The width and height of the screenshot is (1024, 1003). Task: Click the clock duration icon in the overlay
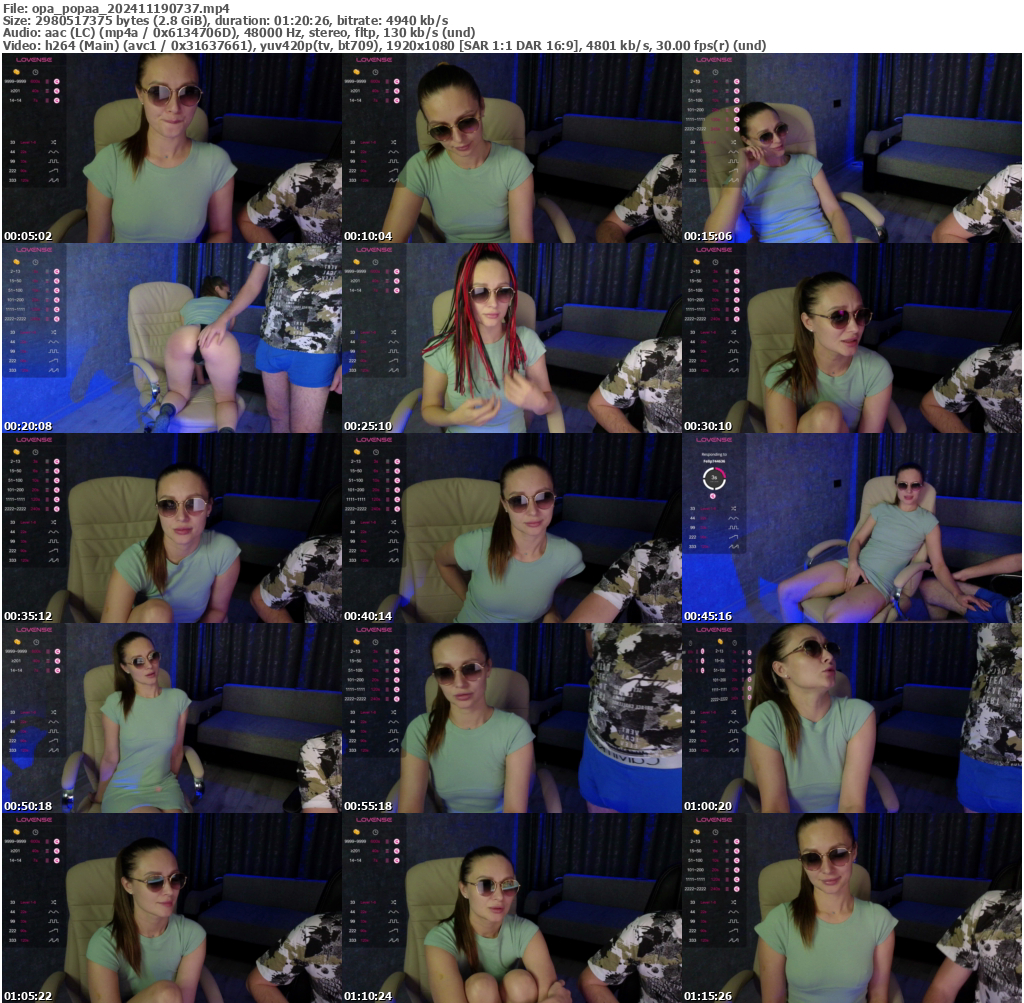point(35,72)
